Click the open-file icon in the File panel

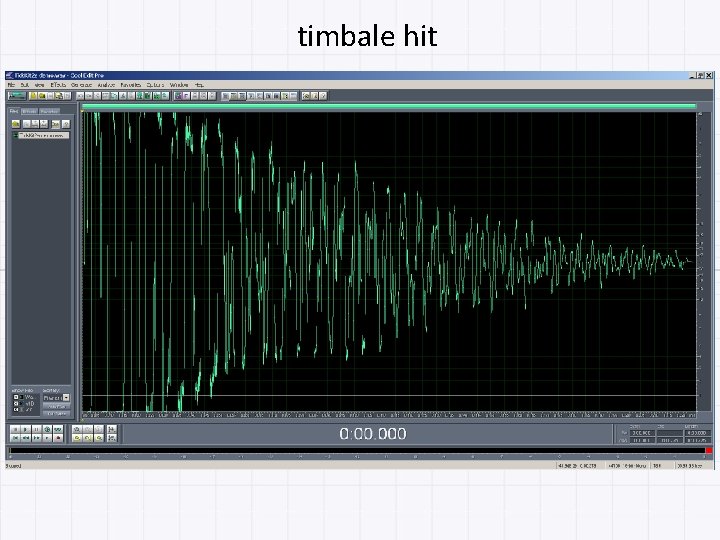[16, 124]
